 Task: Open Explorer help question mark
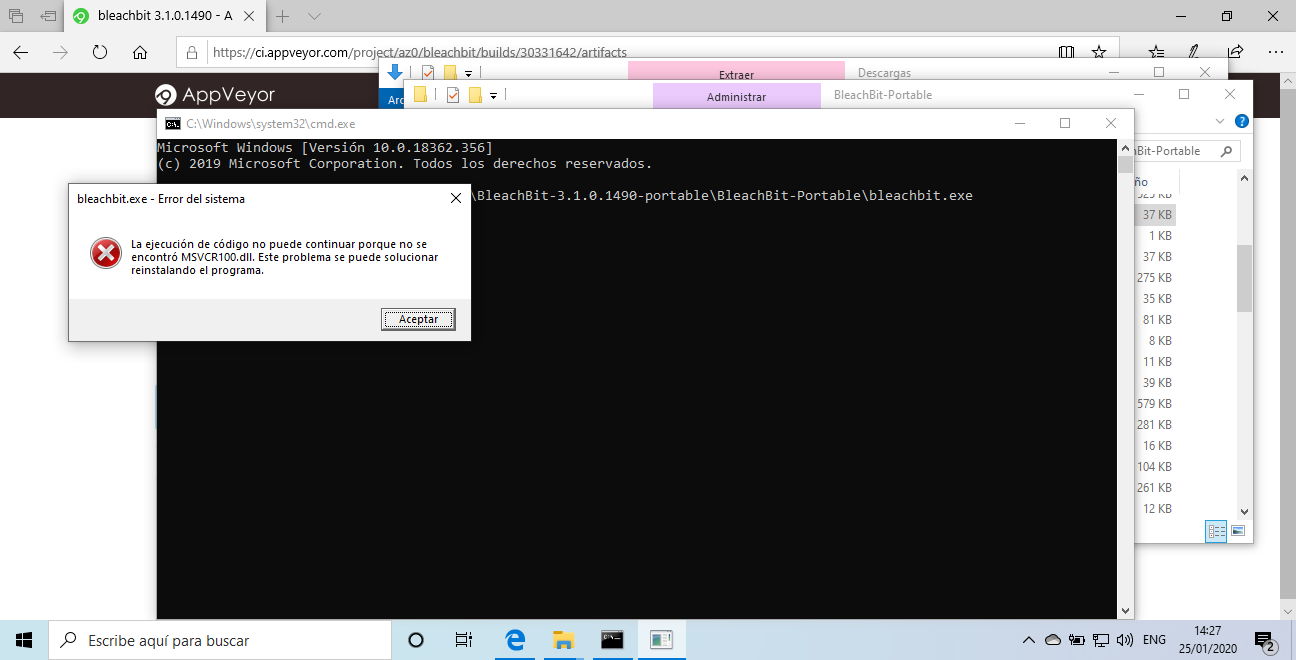click(x=1242, y=121)
